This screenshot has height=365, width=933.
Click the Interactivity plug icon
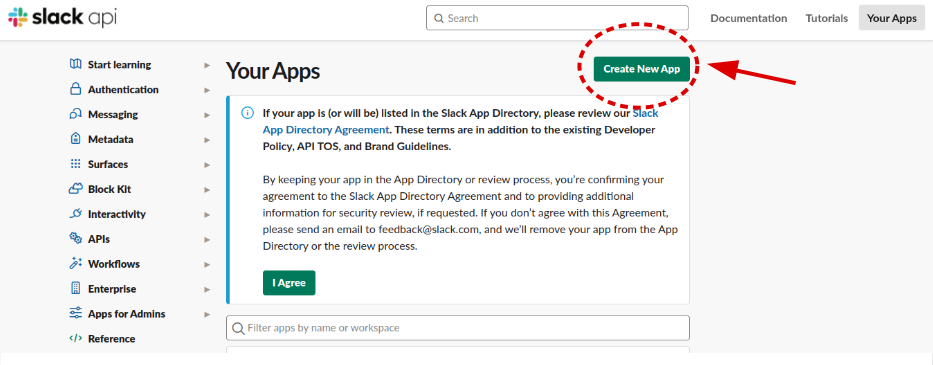[75, 214]
